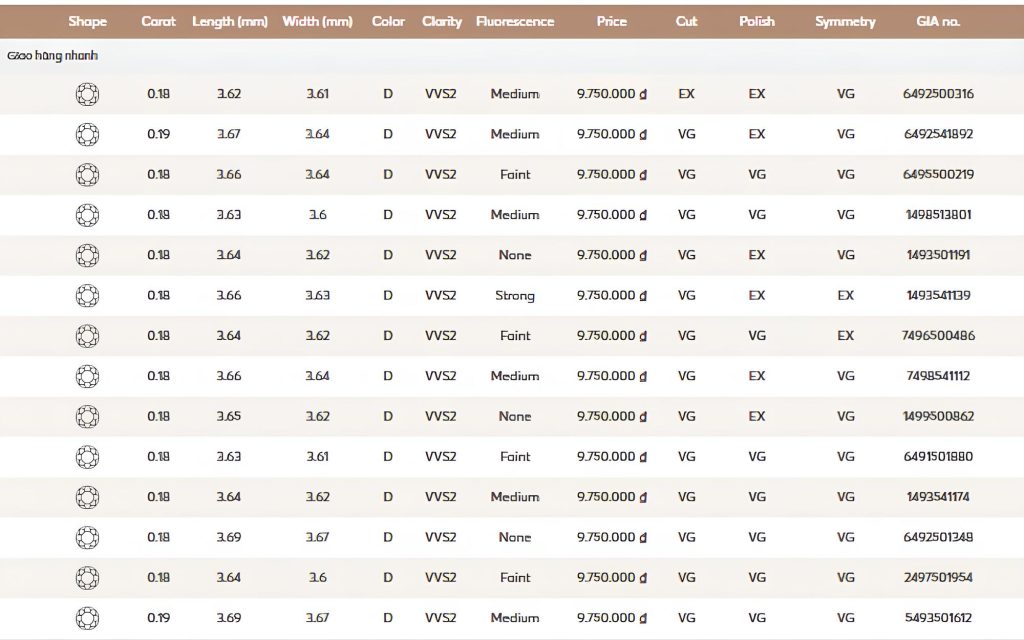Select the round diamond icon for GIA 6491501880
1024x640 pixels.
click(87, 457)
